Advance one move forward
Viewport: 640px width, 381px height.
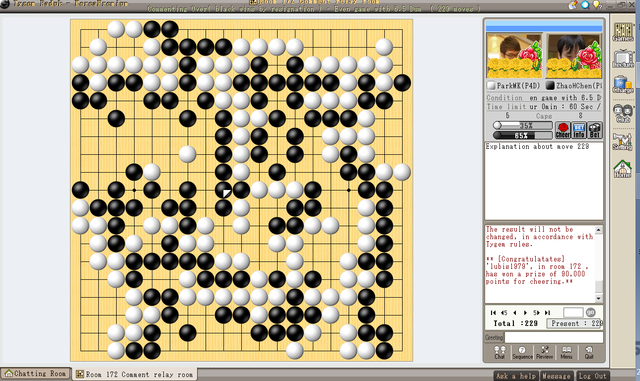[x=525, y=312]
